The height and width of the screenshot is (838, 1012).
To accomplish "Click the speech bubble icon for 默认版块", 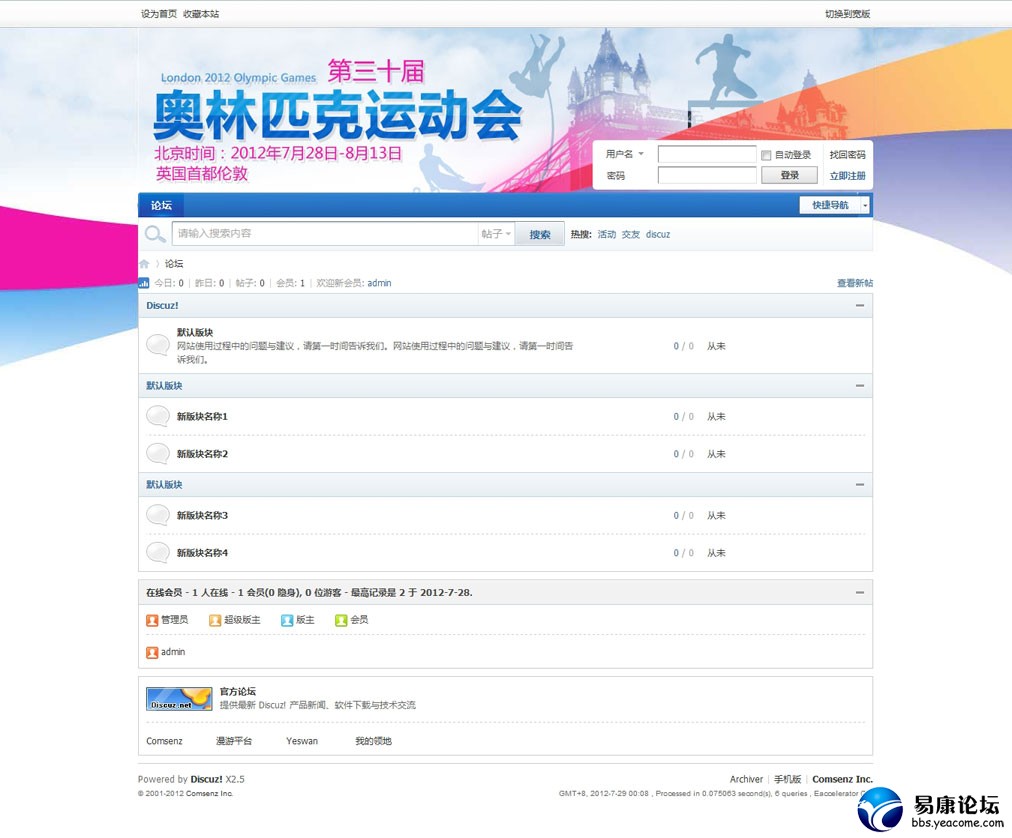I will [x=158, y=345].
